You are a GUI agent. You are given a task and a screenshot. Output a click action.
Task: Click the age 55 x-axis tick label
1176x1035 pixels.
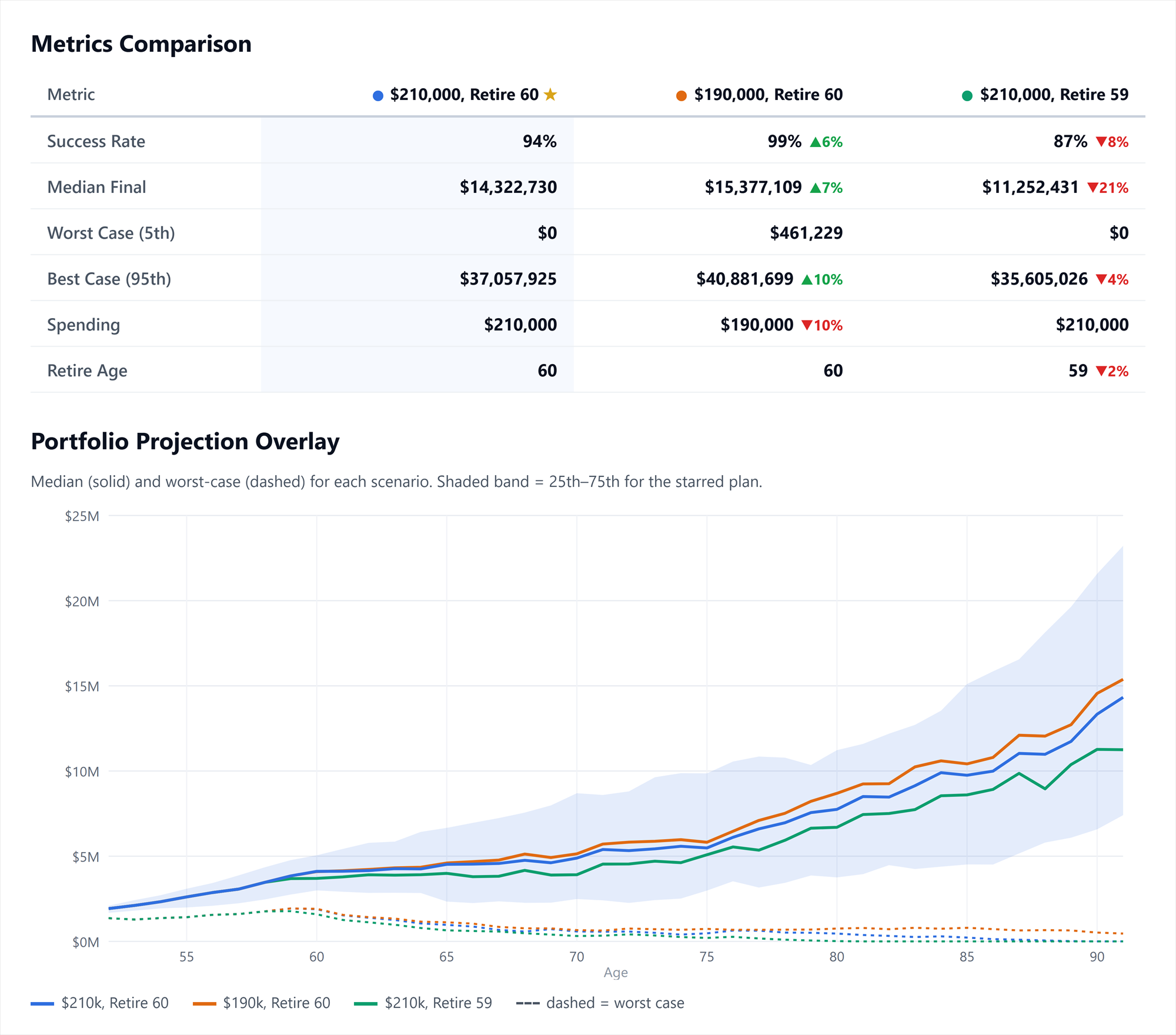tap(186, 957)
